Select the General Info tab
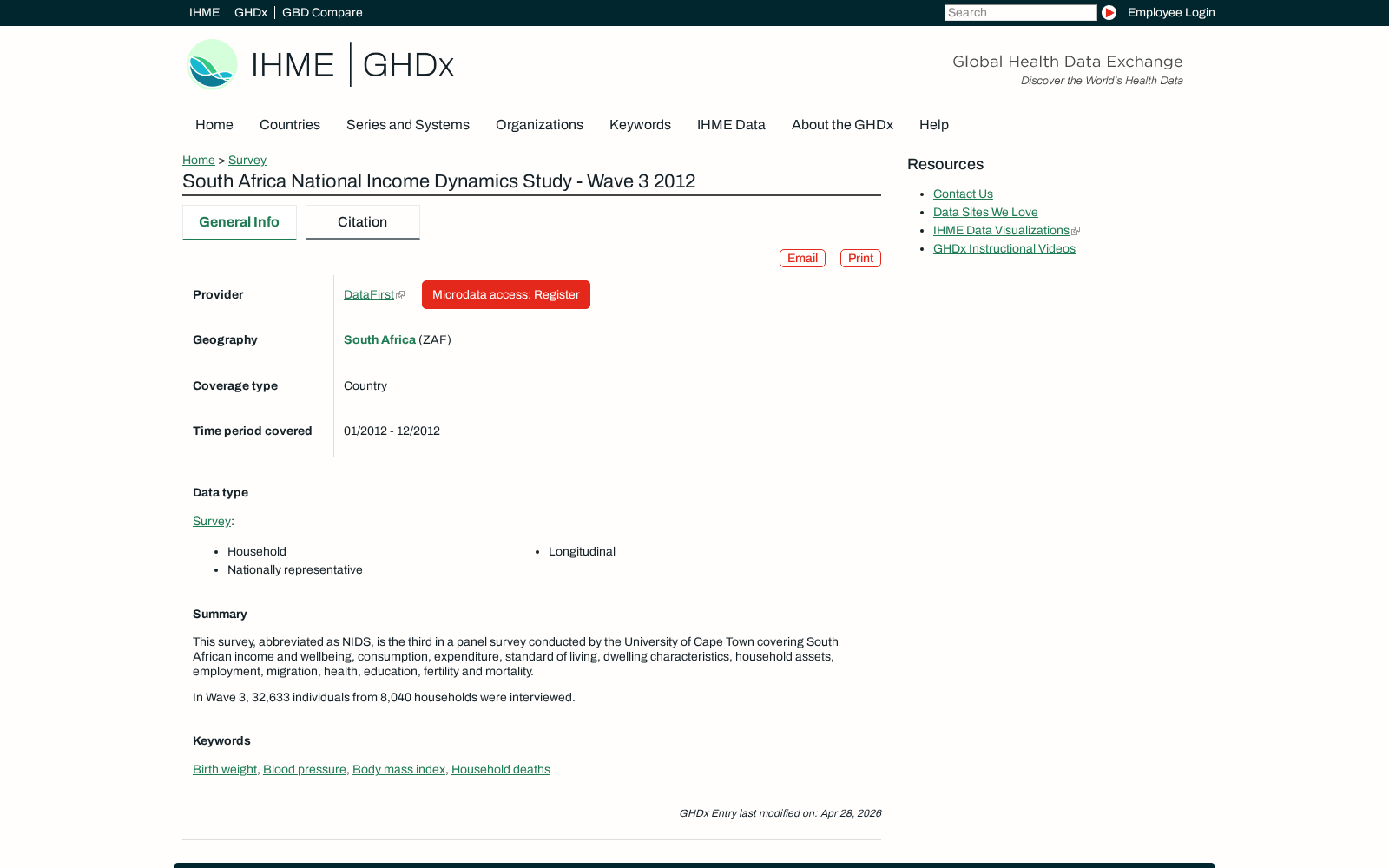Image resolution: width=1389 pixels, height=868 pixels. pos(240,222)
